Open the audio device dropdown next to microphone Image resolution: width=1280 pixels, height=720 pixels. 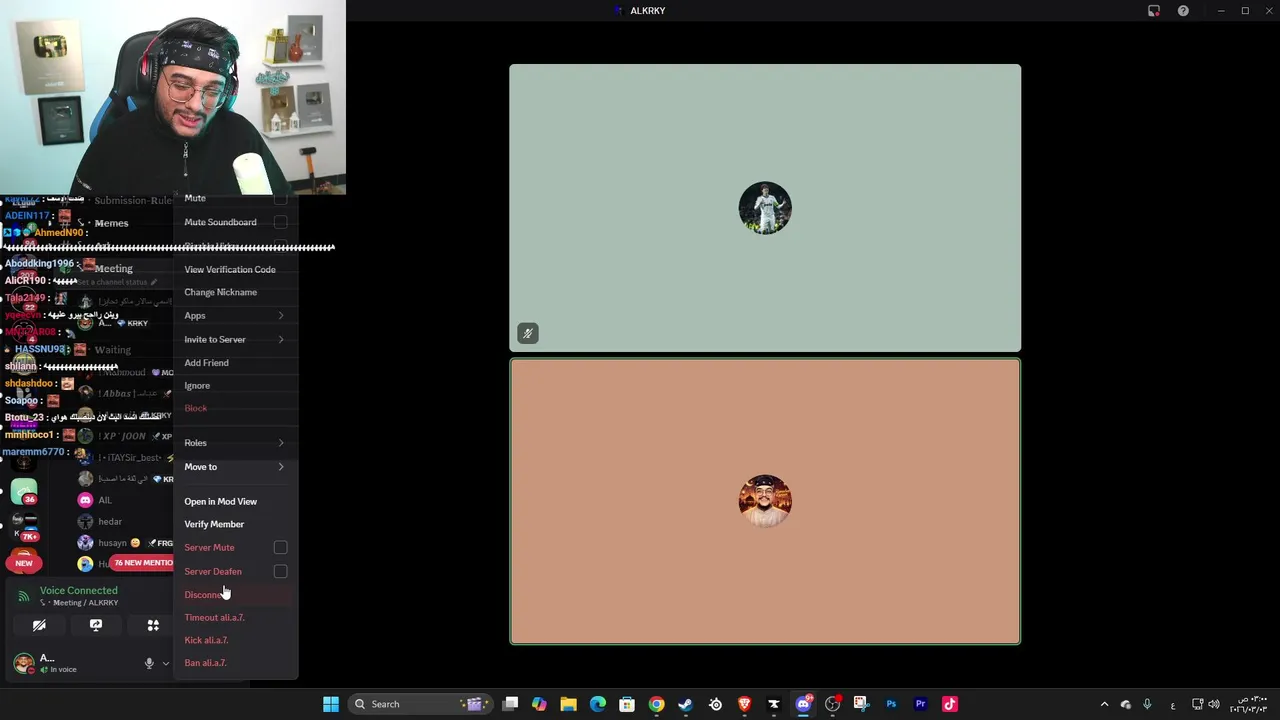coord(166,663)
